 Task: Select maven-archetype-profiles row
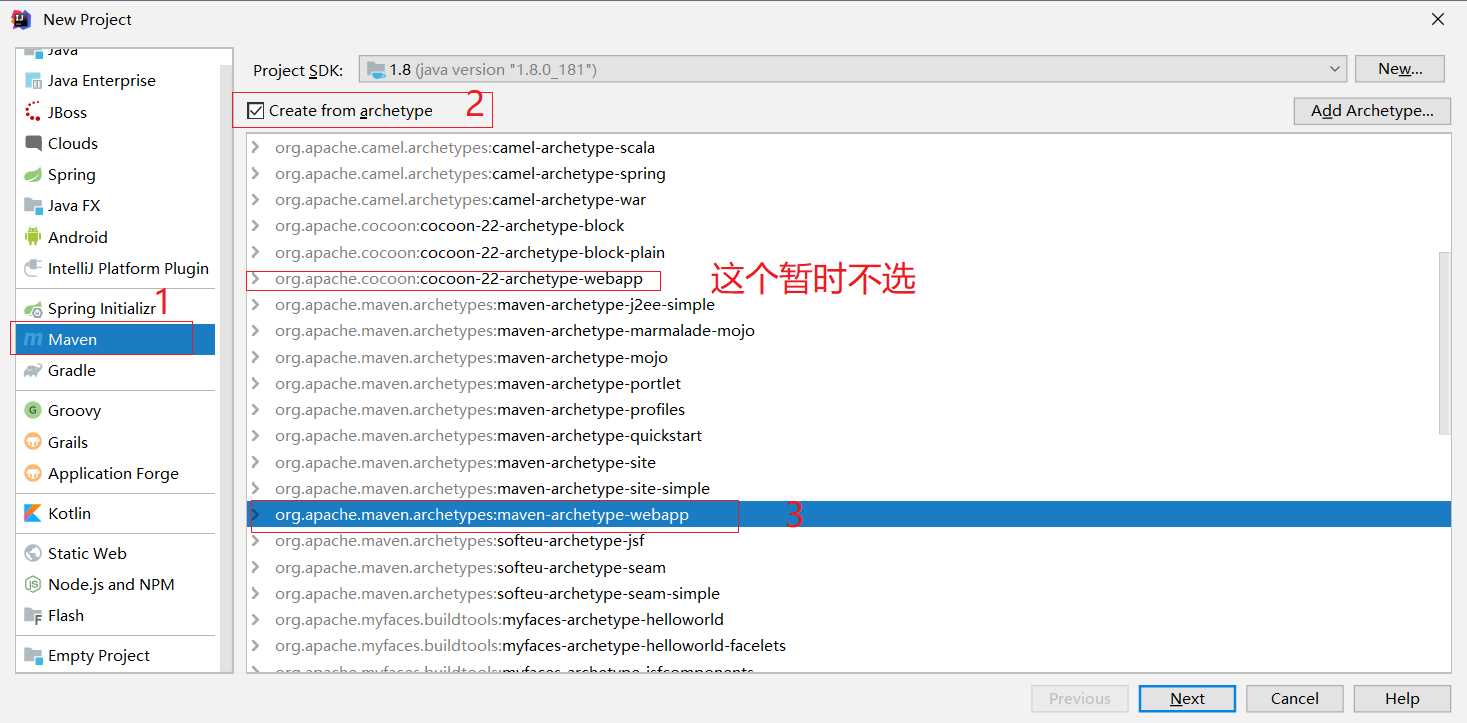click(848, 410)
